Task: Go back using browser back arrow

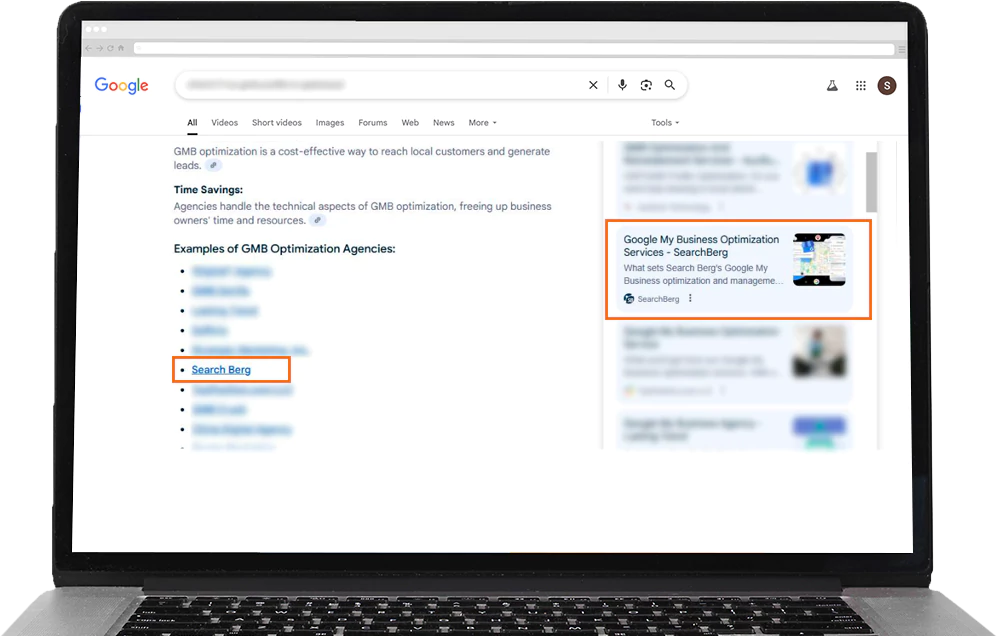Action: coord(88,48)
